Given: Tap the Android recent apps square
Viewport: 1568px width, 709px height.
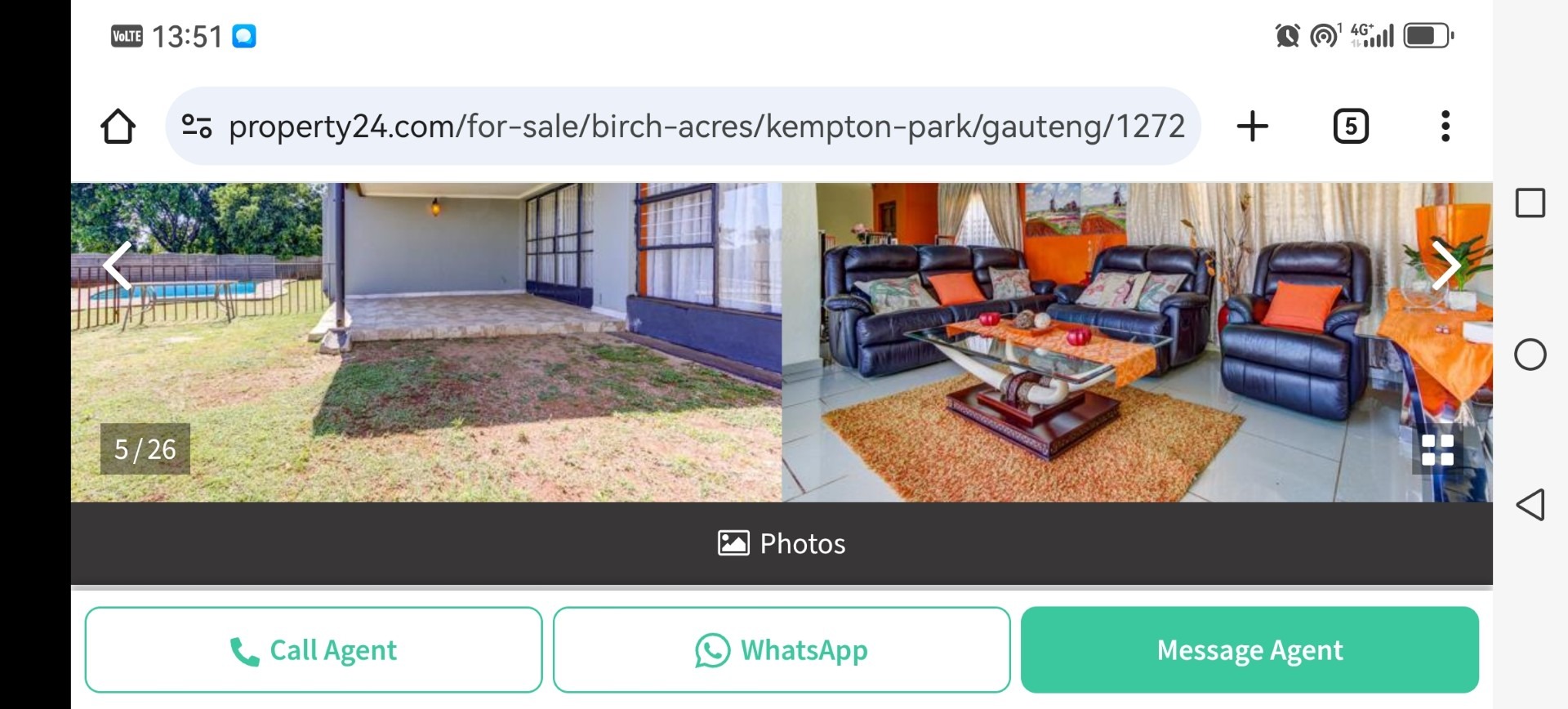Looking at the screenshot, I should (x=1530, y=203).
